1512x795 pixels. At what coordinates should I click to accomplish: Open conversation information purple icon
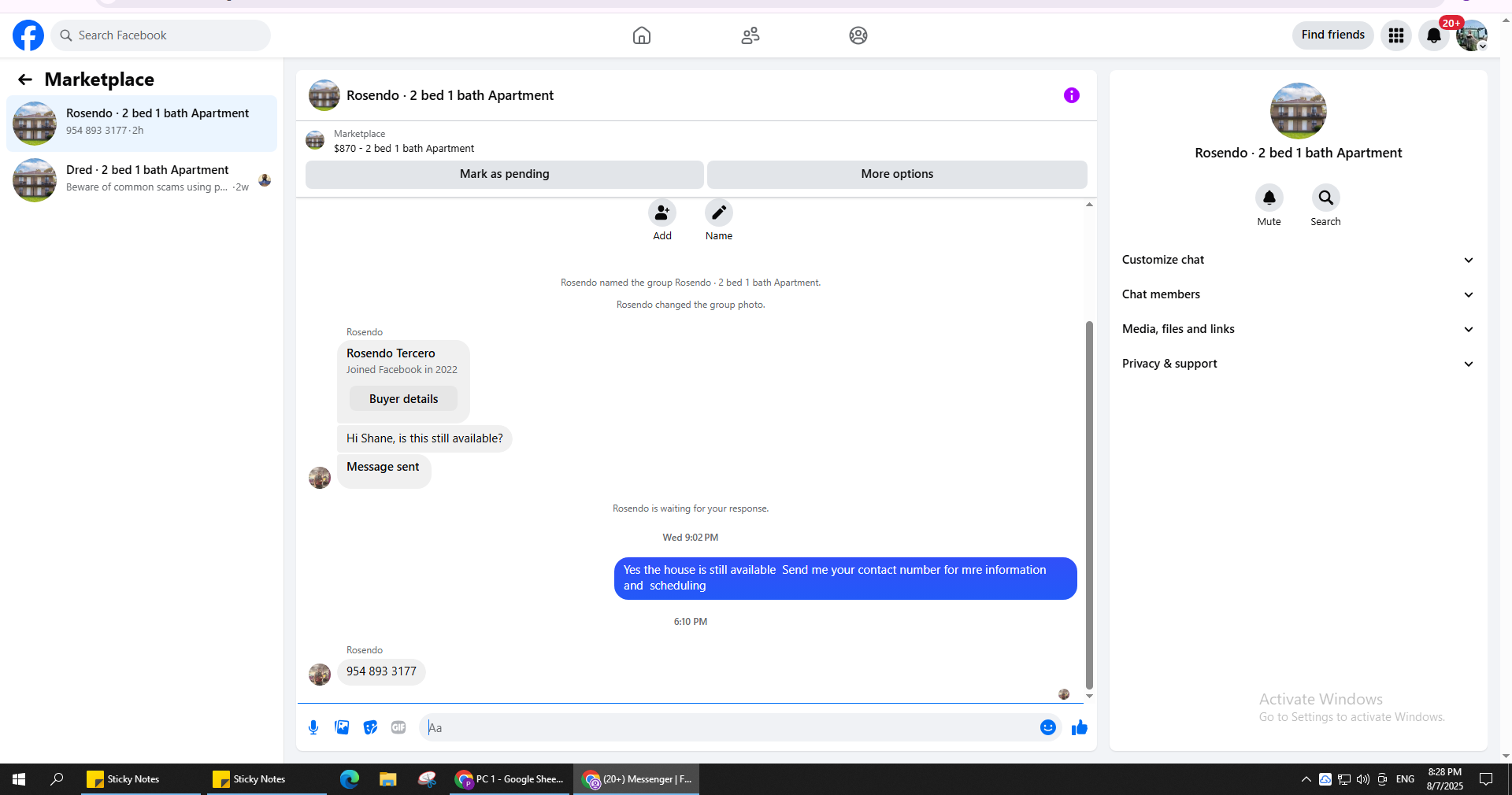(1072, 95)
